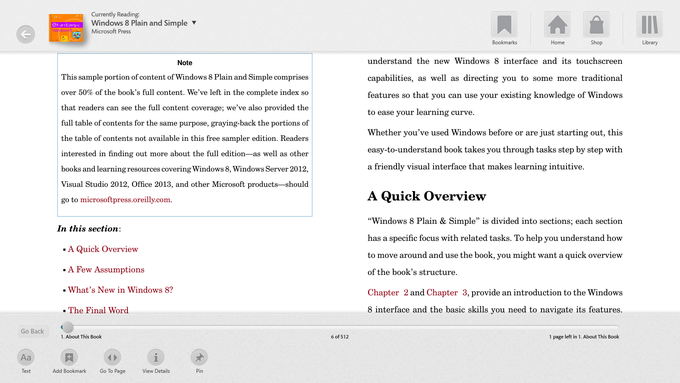Add a bookmark to this page
The height and width of the screenshot is (383, 680).
(x=69, y=361)
